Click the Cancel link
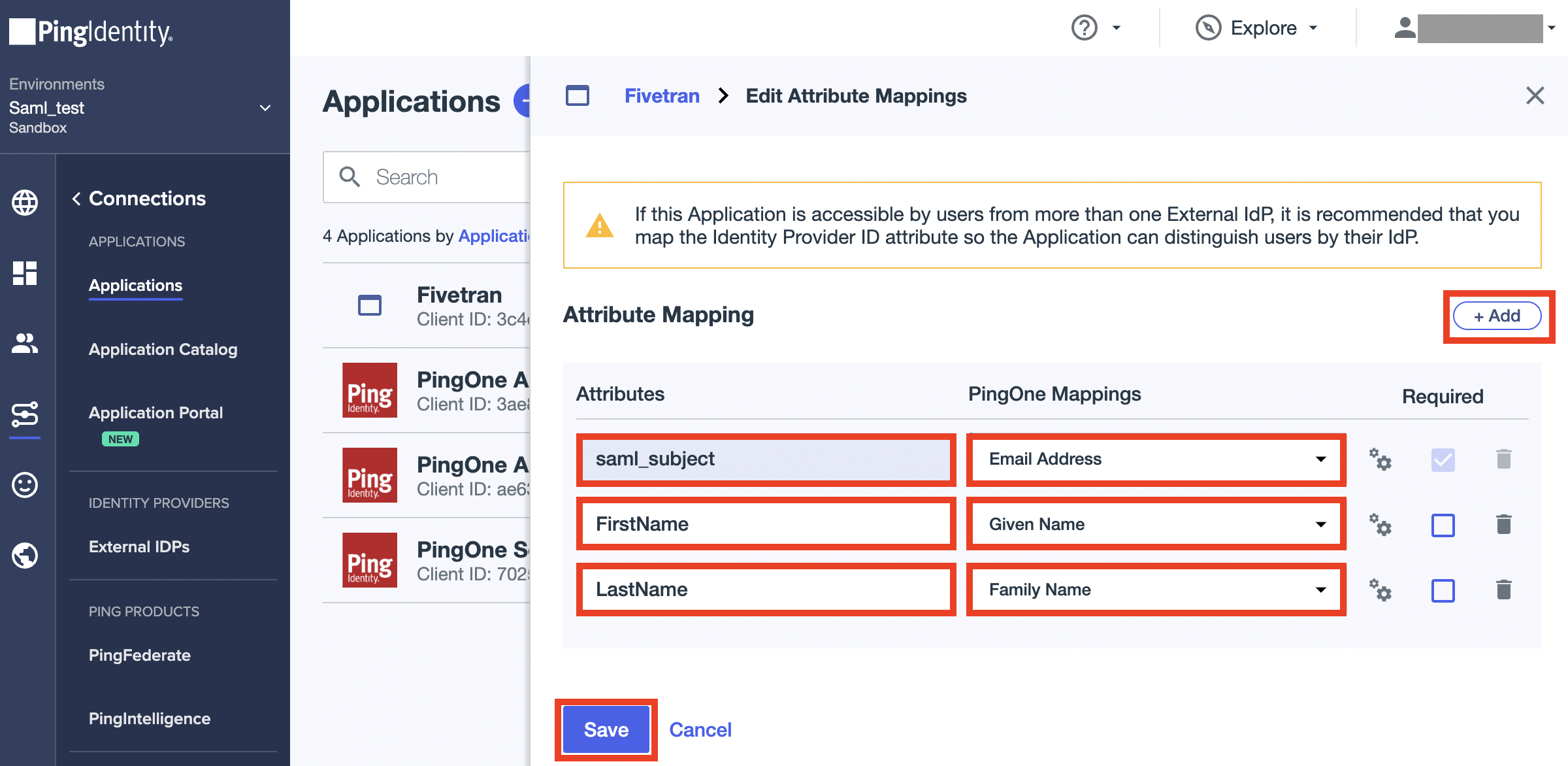Image resolution: width=1568 pixels, height=766 pixels. tap(700, 729)
